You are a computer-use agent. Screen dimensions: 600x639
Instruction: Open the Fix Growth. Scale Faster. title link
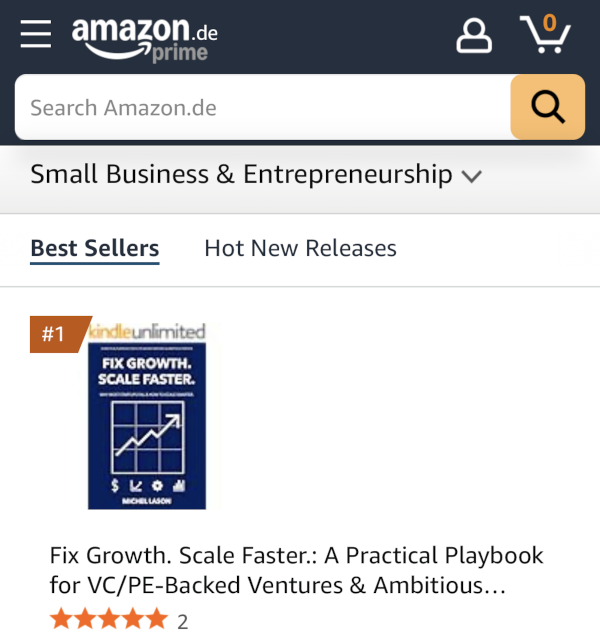click(296, 570)
